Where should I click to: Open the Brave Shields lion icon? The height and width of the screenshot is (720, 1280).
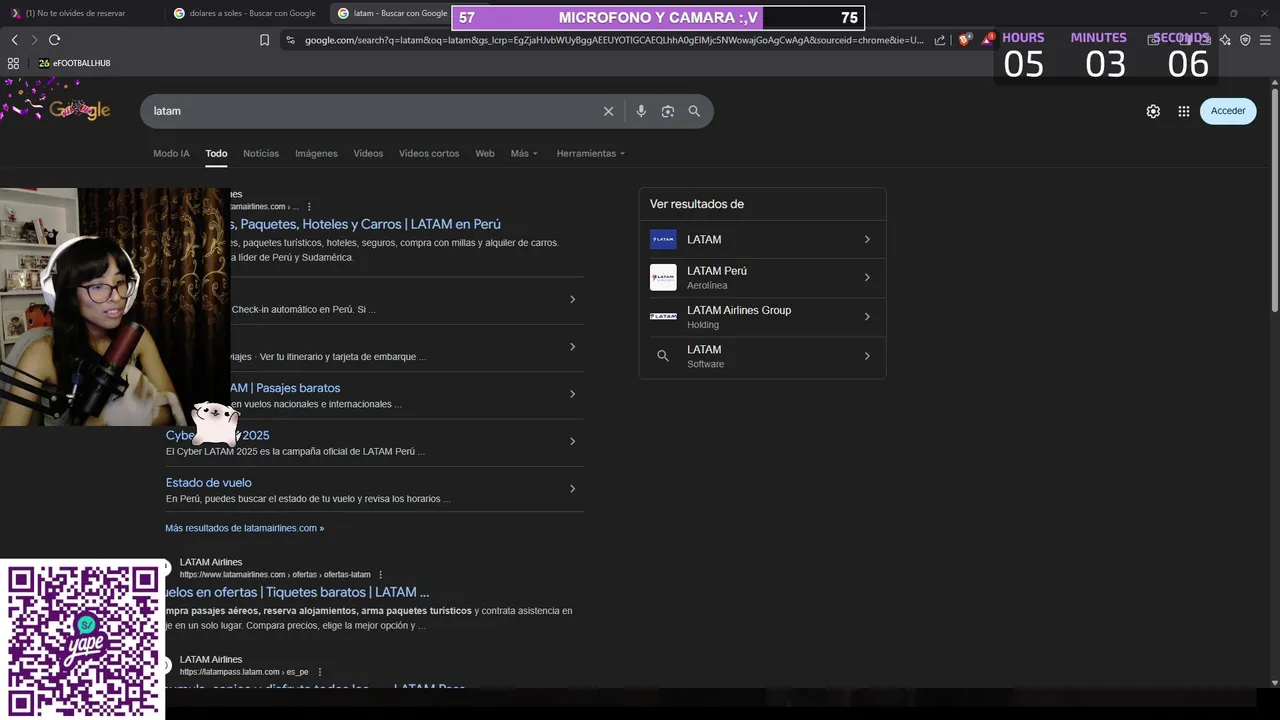(x=964, y=40)
